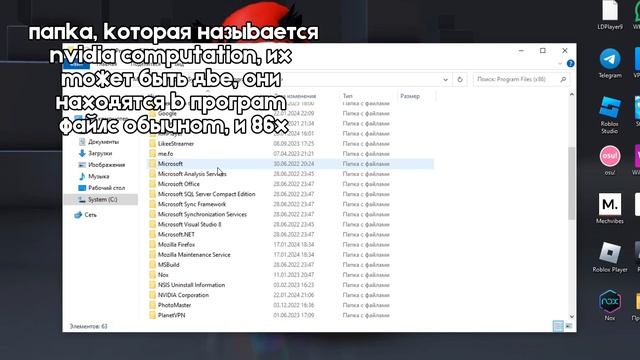The image size is (640, 360).
Task: Refresh the Program Files (x86) folder view
Action: tap(460, 80)
